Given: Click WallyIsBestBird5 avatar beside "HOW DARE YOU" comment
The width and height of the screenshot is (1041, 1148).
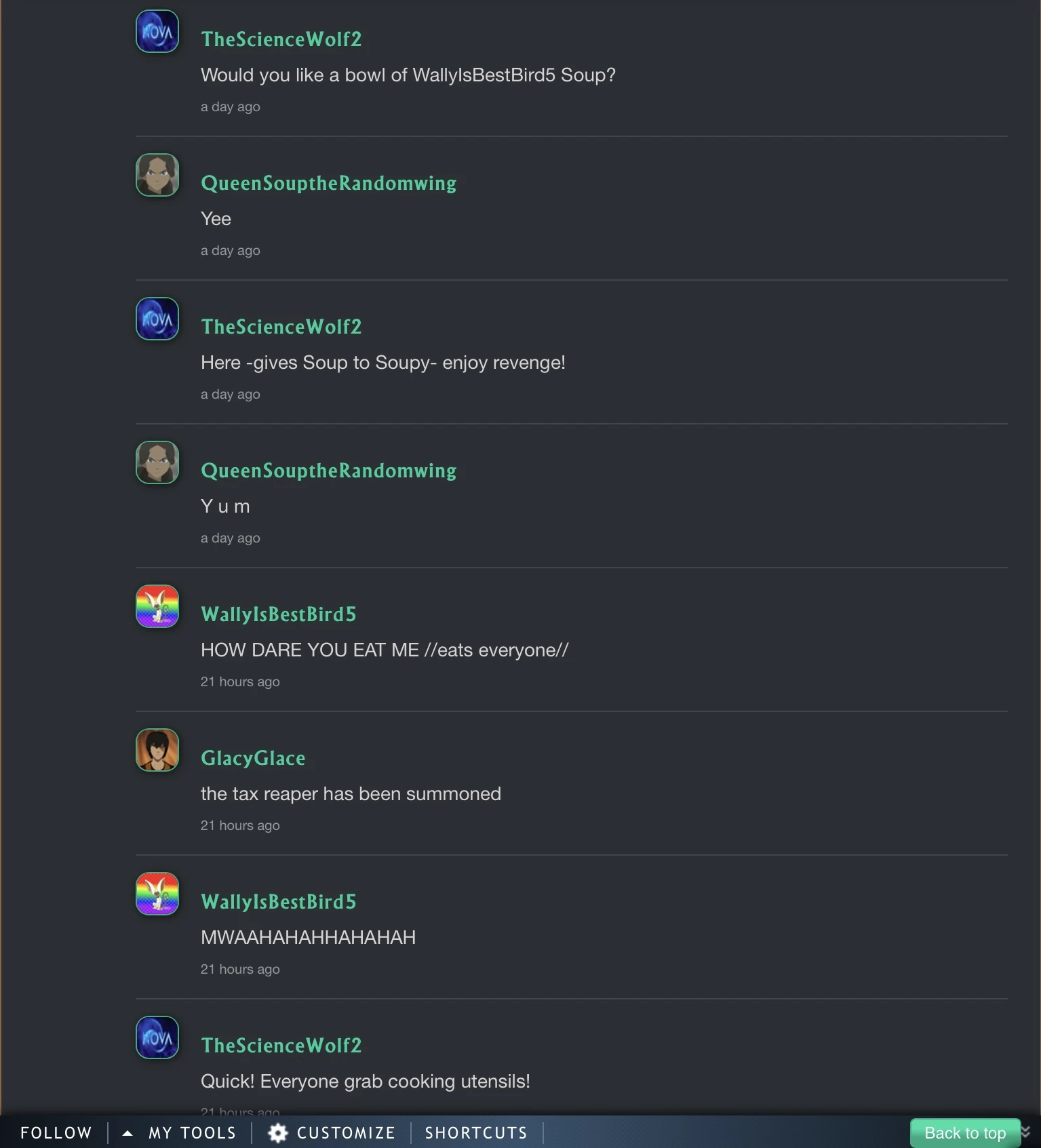Looking at the screenshot, I should pos(157,606).
